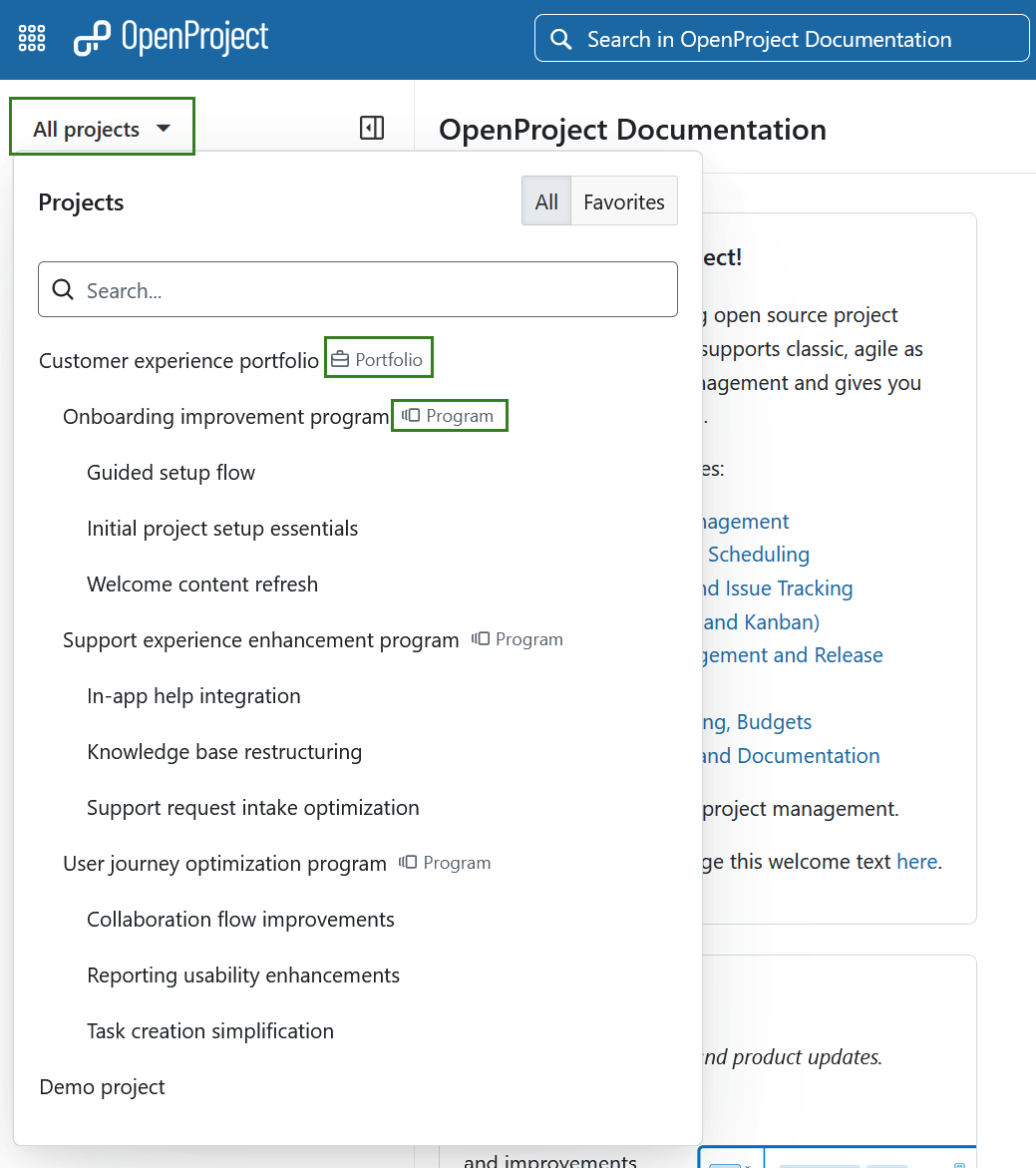This screenshot has width=1036, height=1168.
Task: Select the All projects filter tab
Action: tap(545, 200)
